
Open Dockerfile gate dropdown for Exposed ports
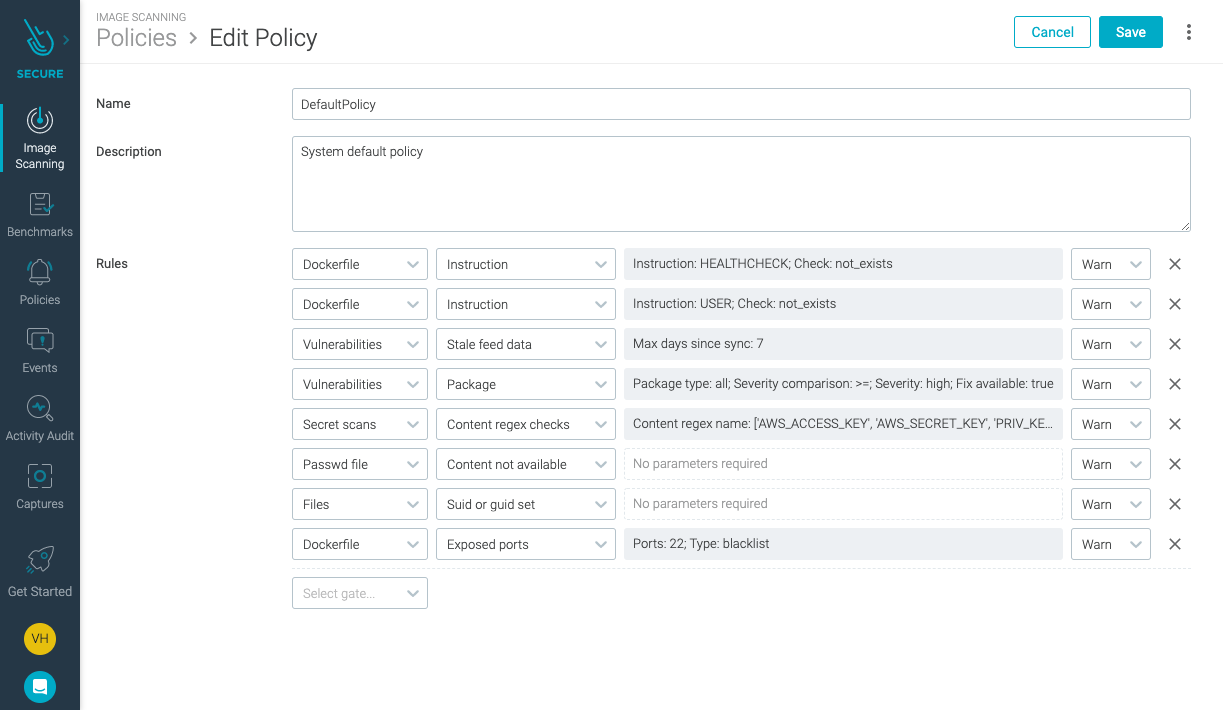tap(360, 544)
